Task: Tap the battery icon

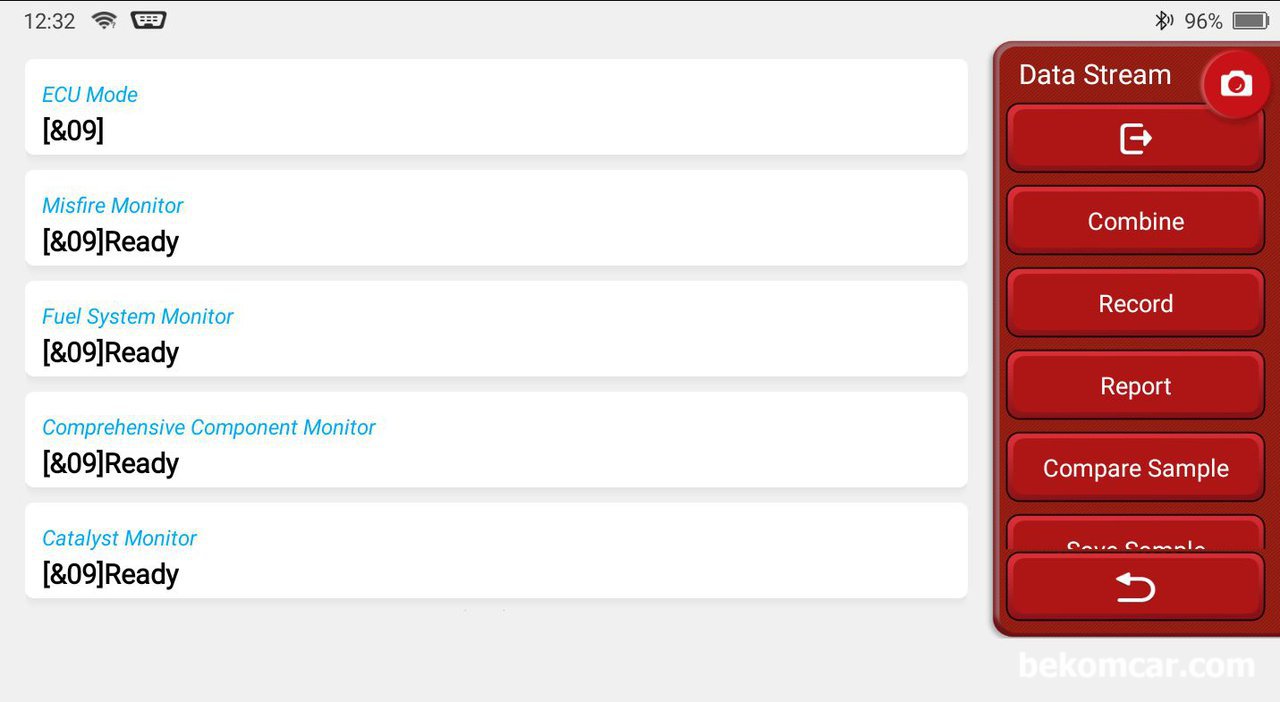Action: tap(1251, 21)
